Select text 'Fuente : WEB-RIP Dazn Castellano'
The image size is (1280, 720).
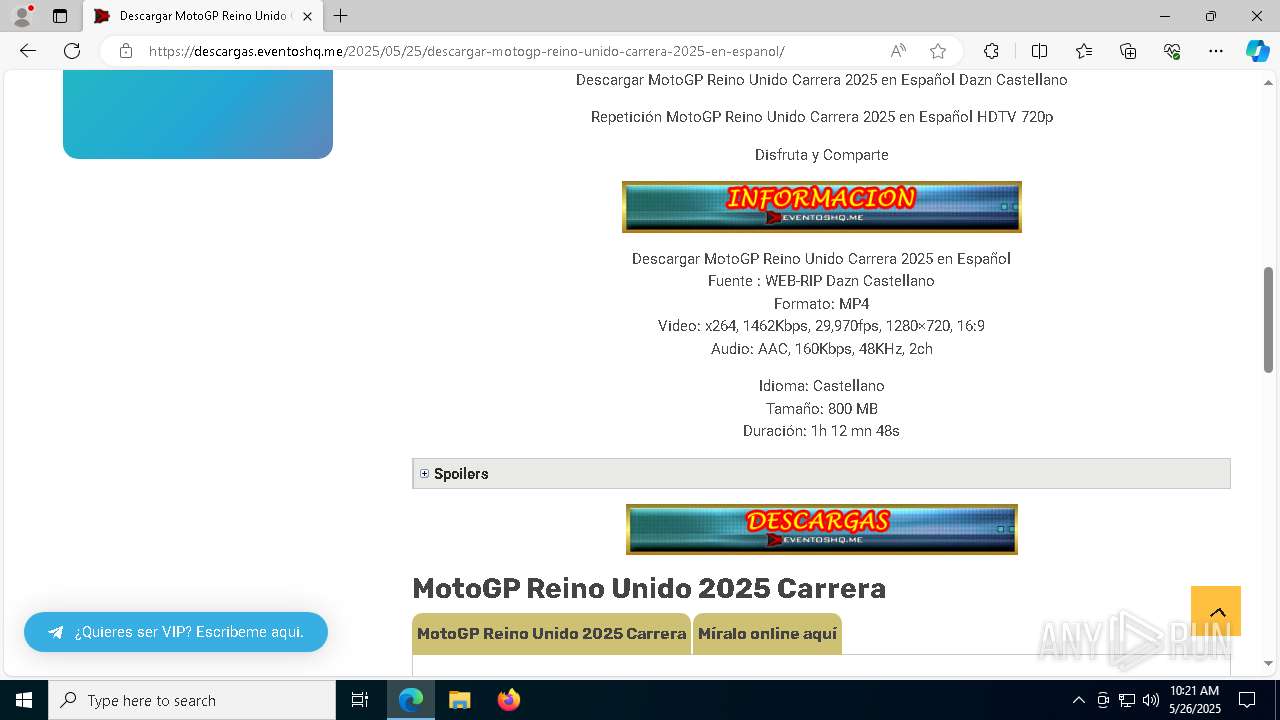pos(821,281)
